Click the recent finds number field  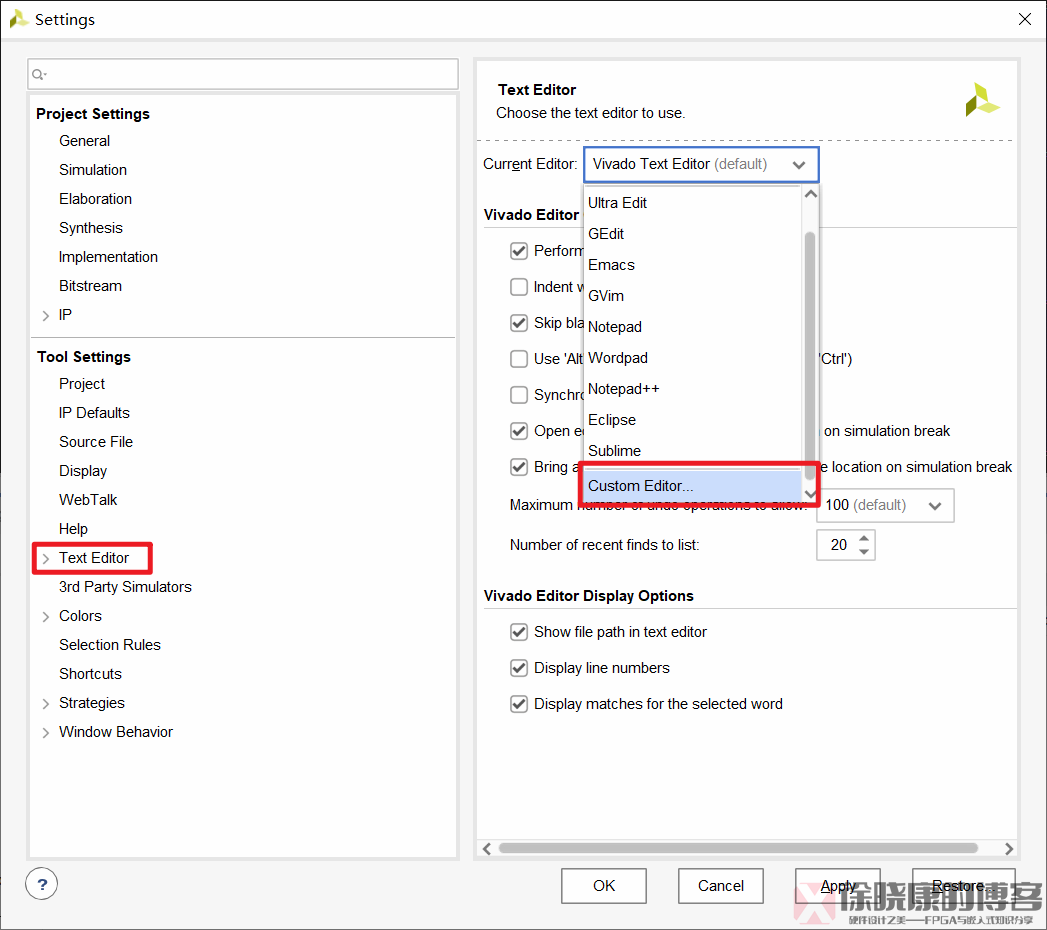pos(837,545)
